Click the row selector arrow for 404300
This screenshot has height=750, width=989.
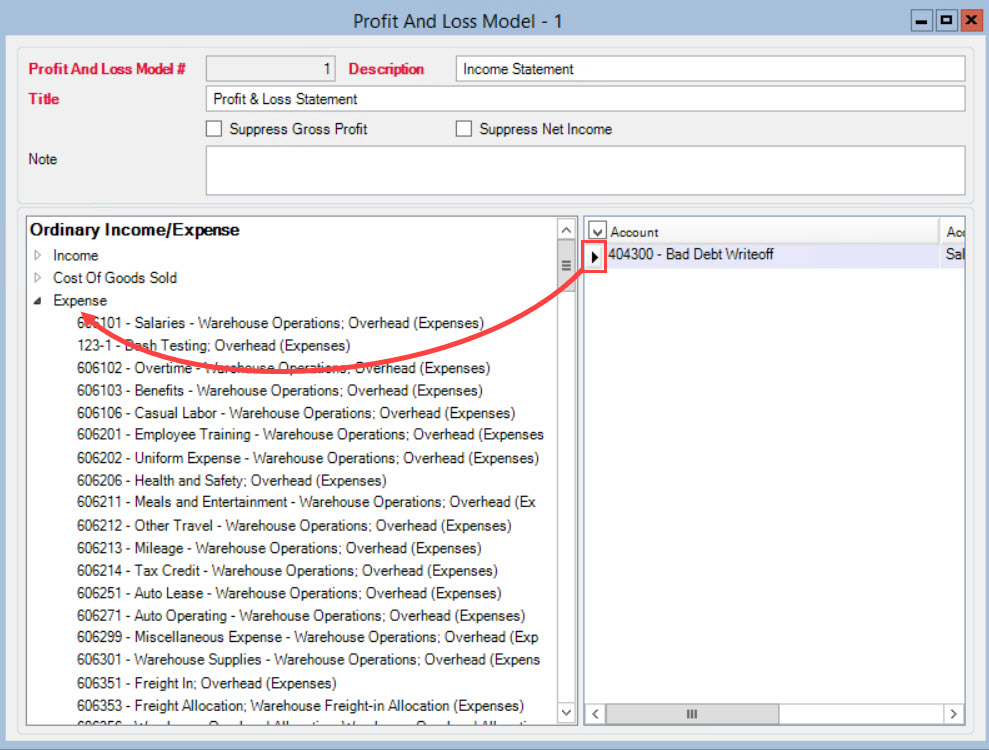click(594, 256)
